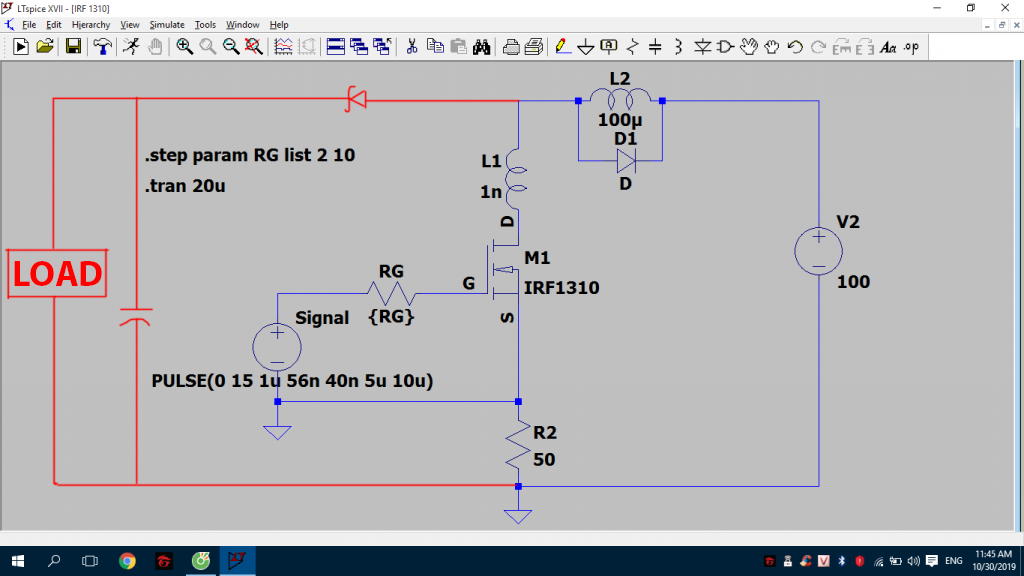Click the SPICE directive .op button

(911, 46)
